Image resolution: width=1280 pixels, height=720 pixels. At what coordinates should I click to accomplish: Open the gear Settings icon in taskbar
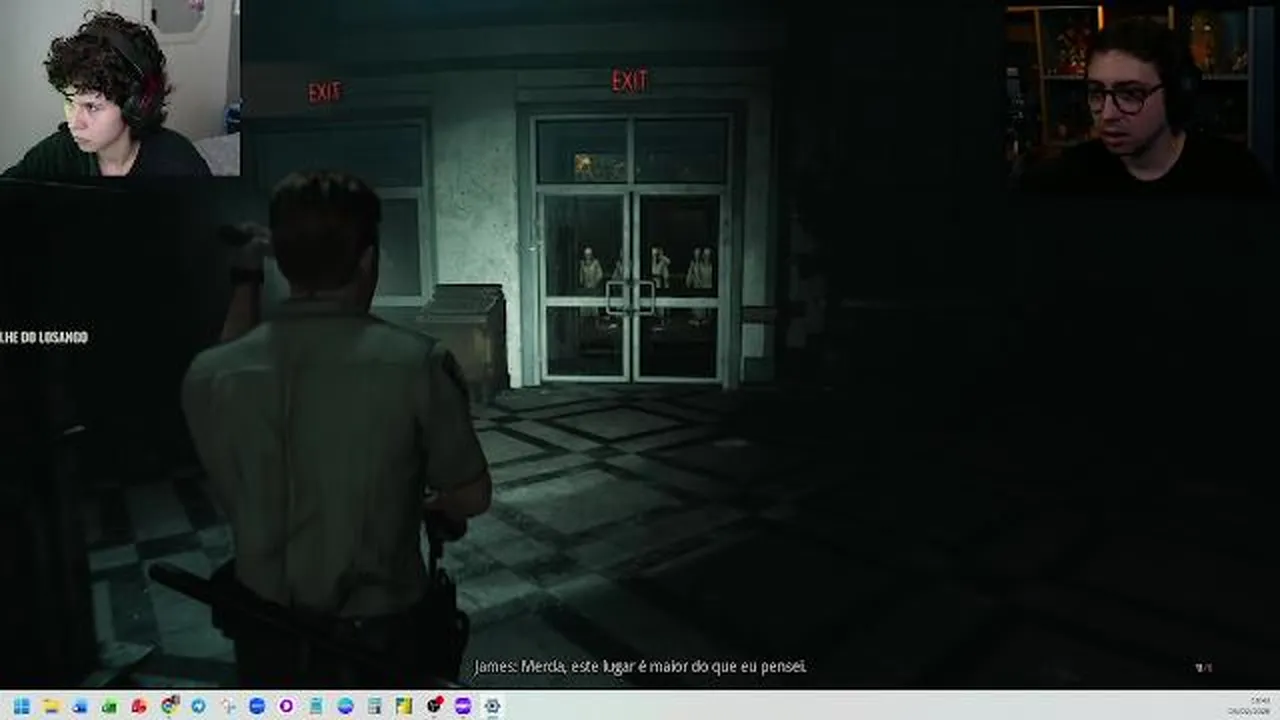pos(492,706)
